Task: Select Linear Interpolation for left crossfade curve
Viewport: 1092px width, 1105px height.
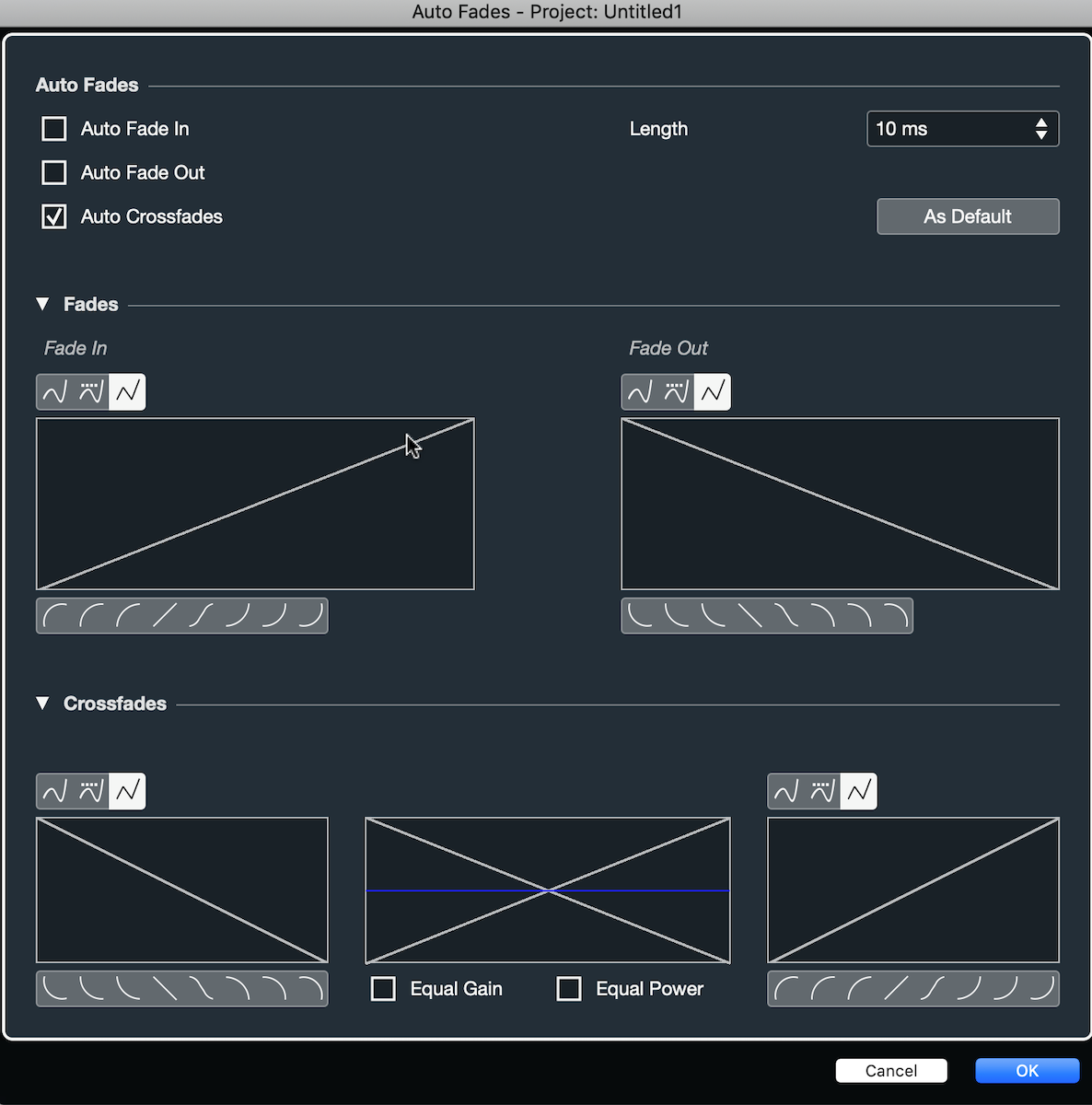Action: pyautogui.click(x=128, y=791)
